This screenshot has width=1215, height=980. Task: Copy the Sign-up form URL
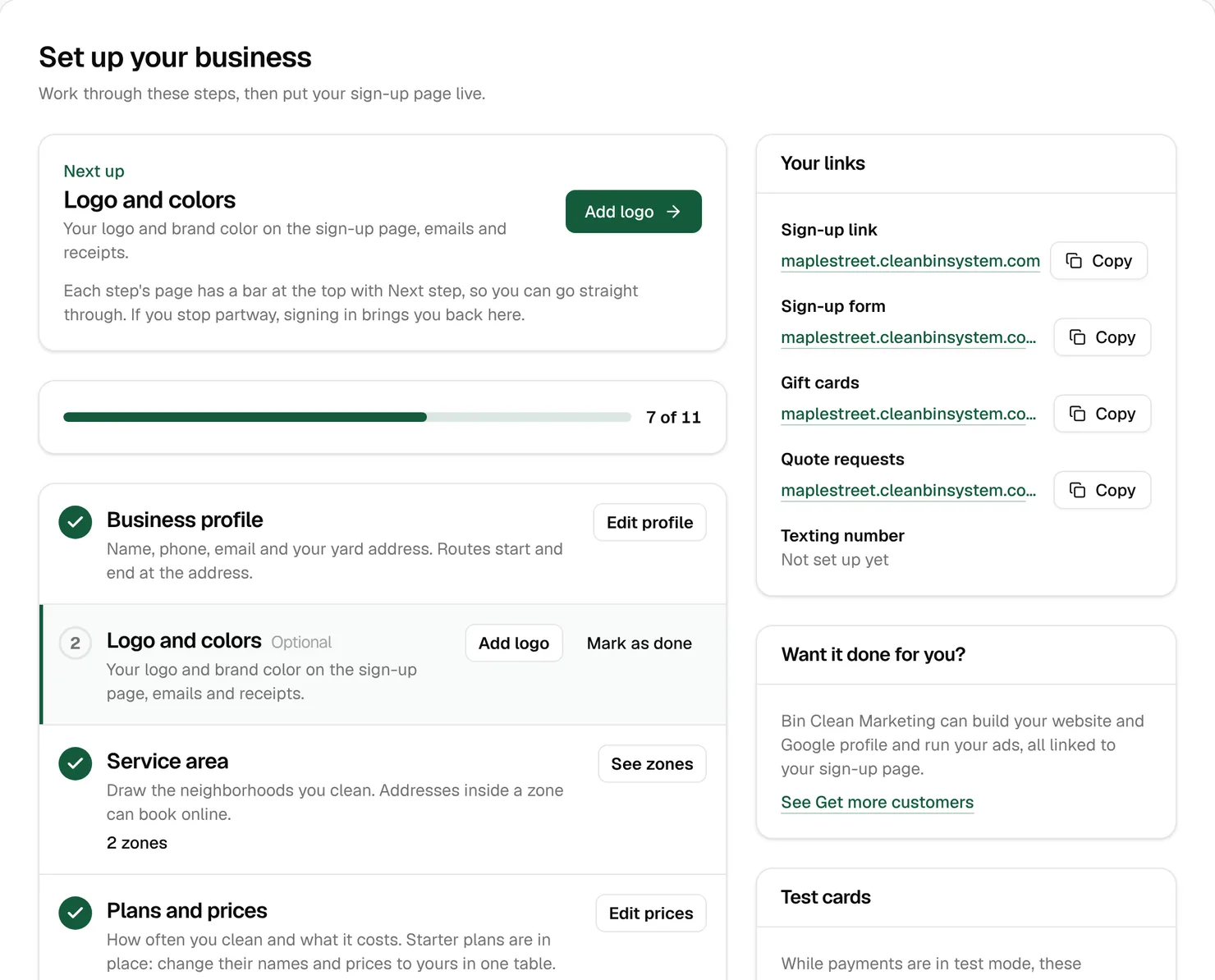coord(1102,337)
